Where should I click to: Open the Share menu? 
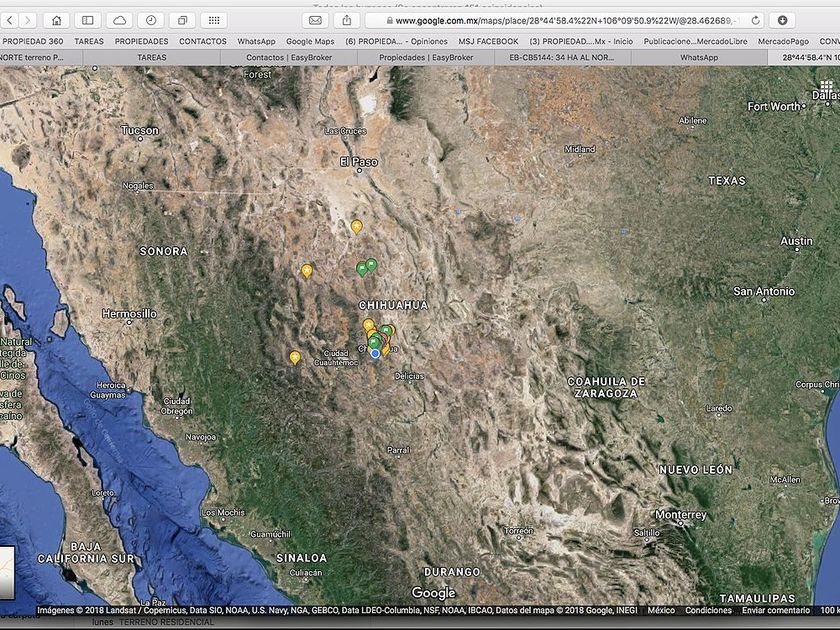346,20
